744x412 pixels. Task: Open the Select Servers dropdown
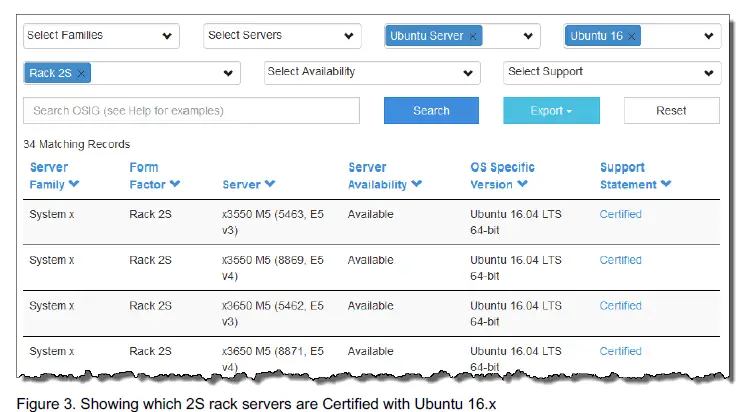point(282,36)
